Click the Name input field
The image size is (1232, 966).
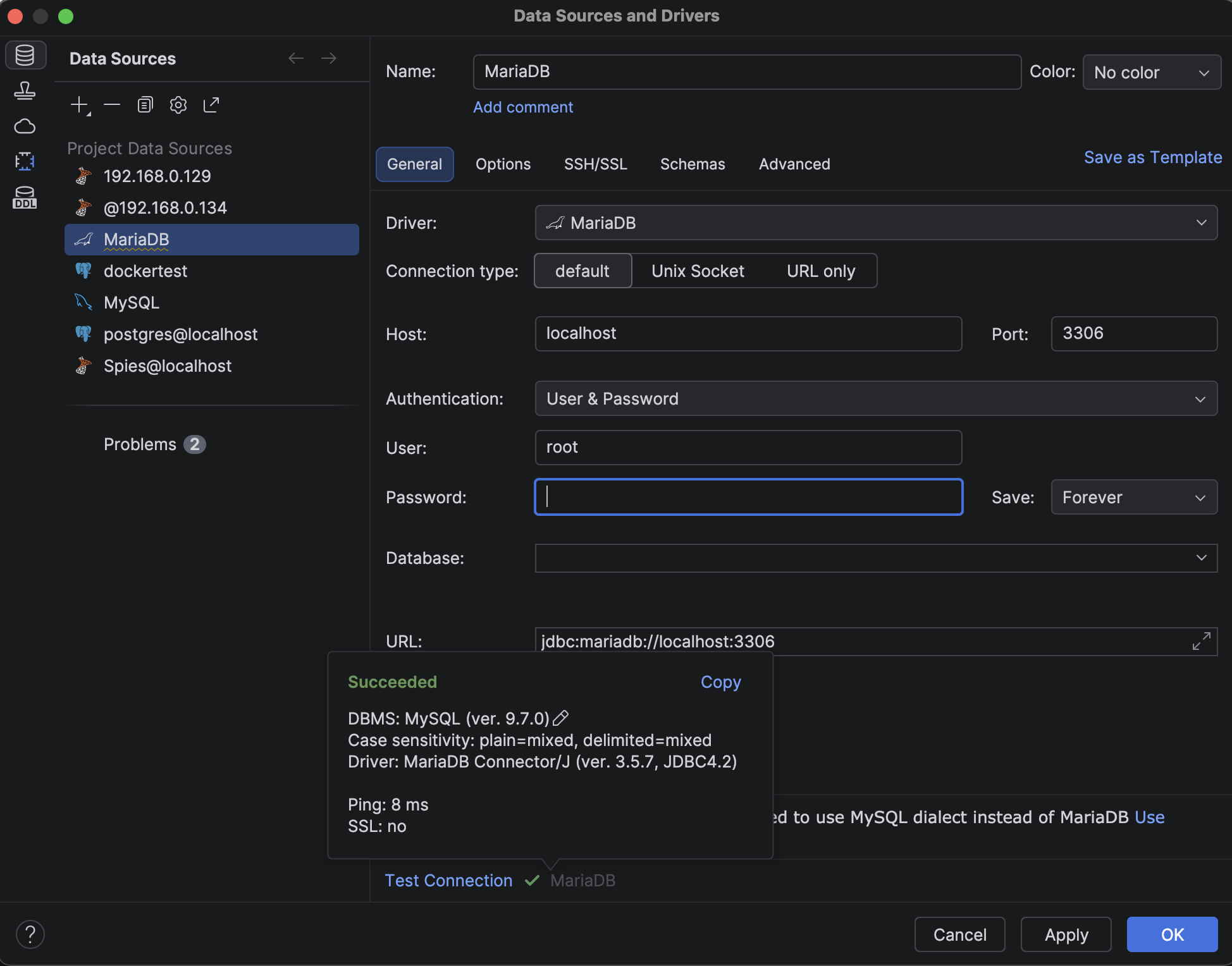point(747,72)
